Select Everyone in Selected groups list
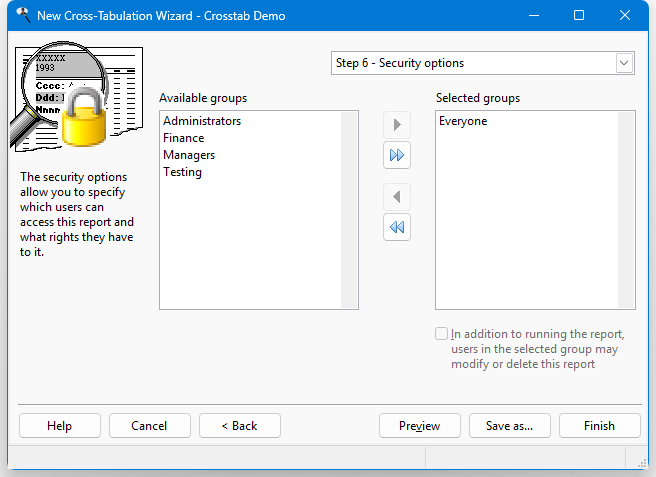656x477 pixels. [463, 121]
